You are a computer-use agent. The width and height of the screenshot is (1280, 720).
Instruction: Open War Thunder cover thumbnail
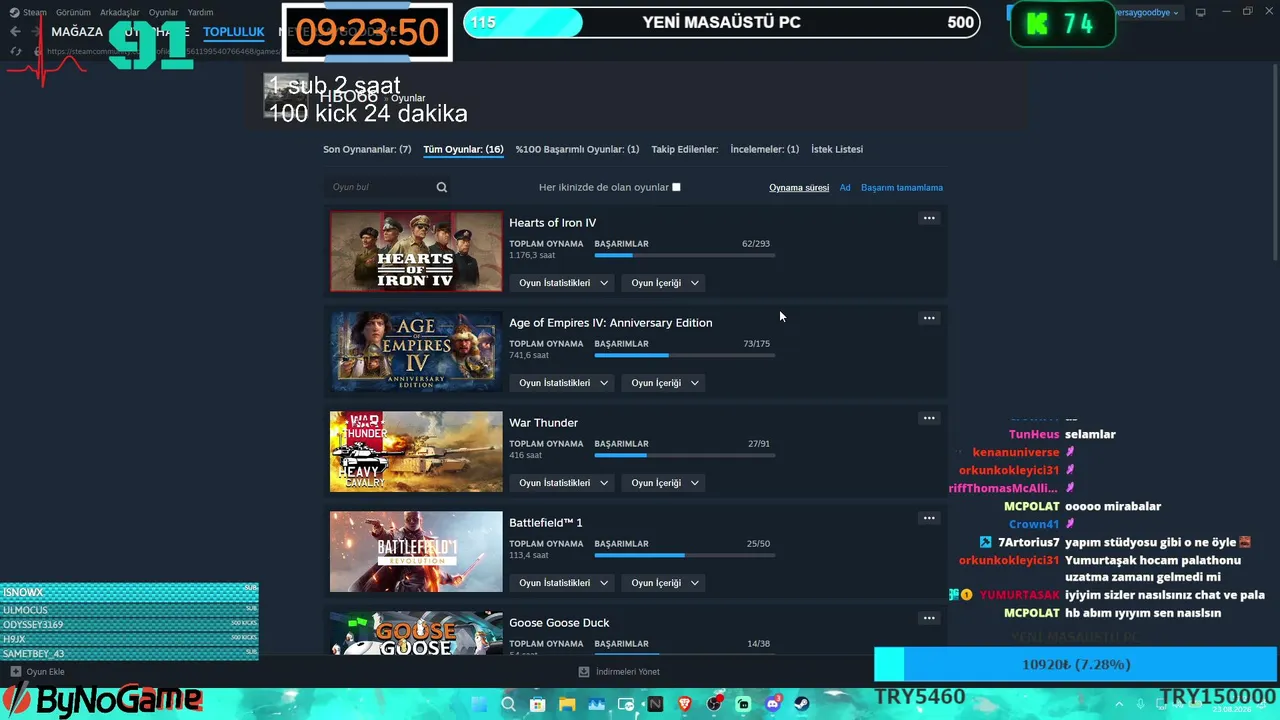pos(416,451)
